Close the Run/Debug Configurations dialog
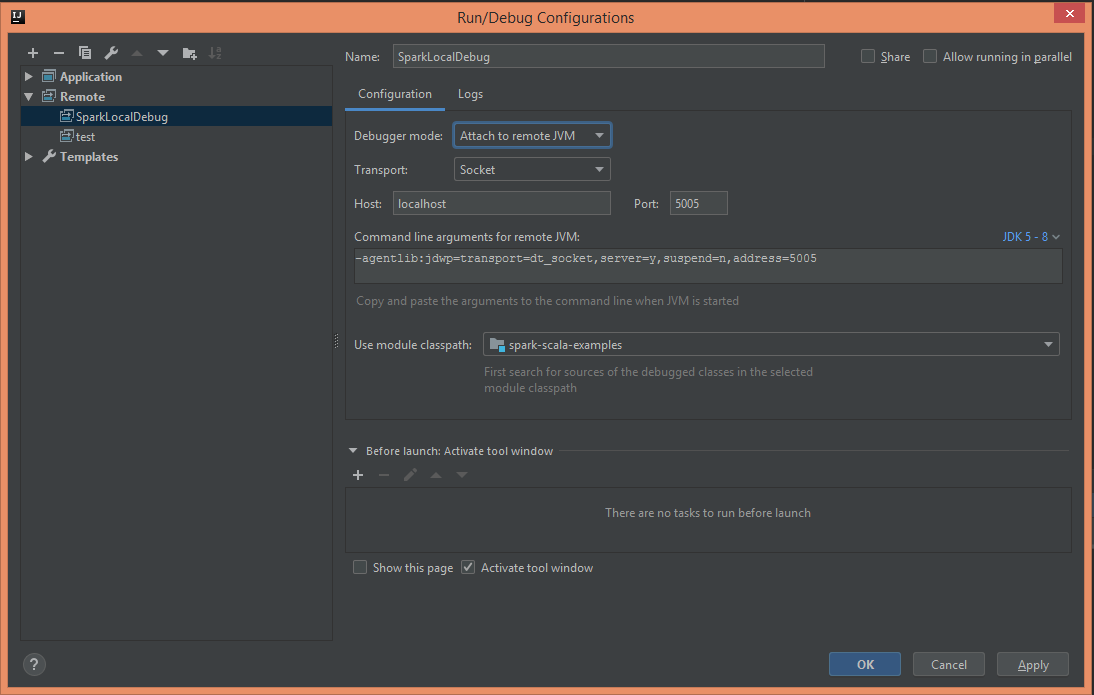1094x695 pixels. [1070, 14]
